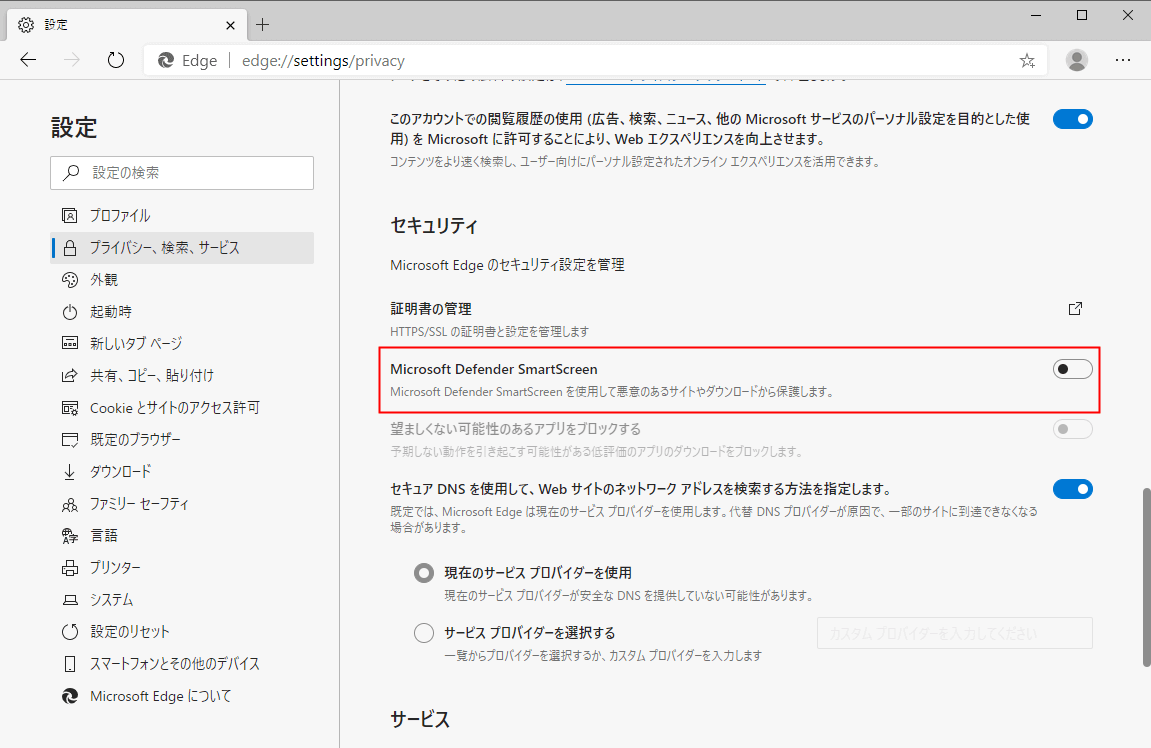Click the スマートフォンとその他のデバイス phone icon
Viewport: 1151px width, 748px height.
click(x=70, y=664)
